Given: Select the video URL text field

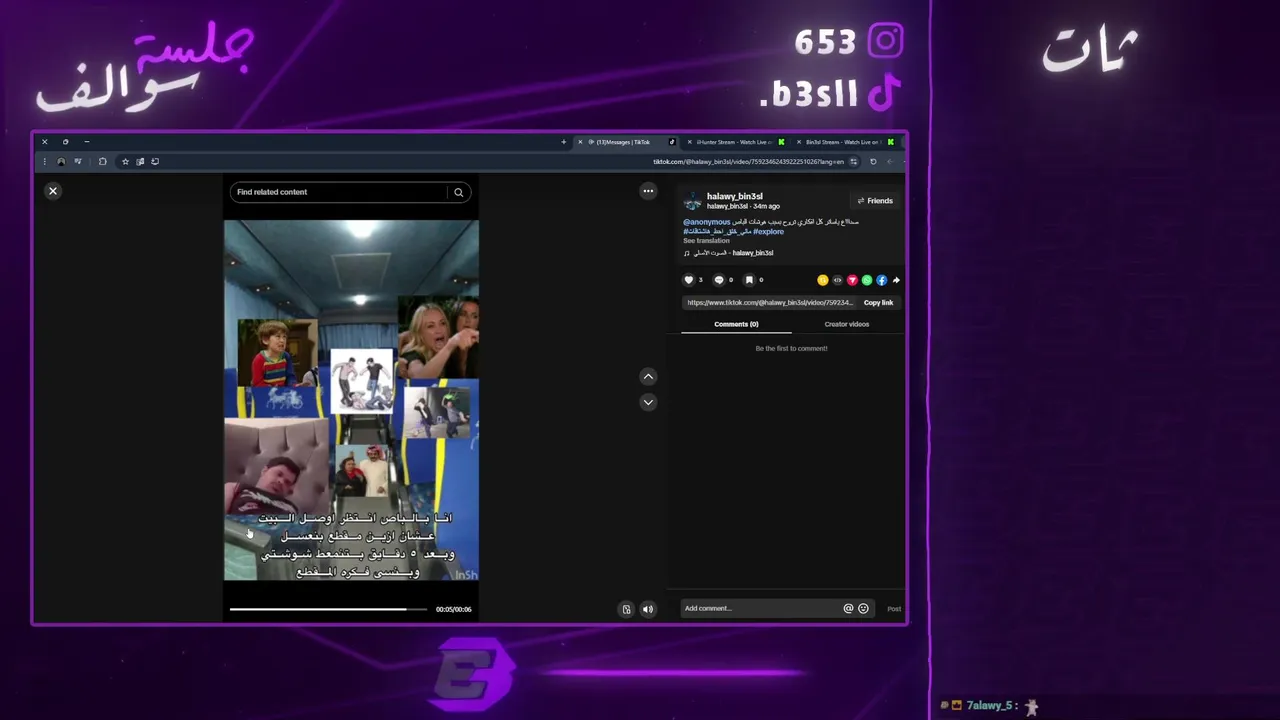Looking at the screenshot, I should coord(770,303).
